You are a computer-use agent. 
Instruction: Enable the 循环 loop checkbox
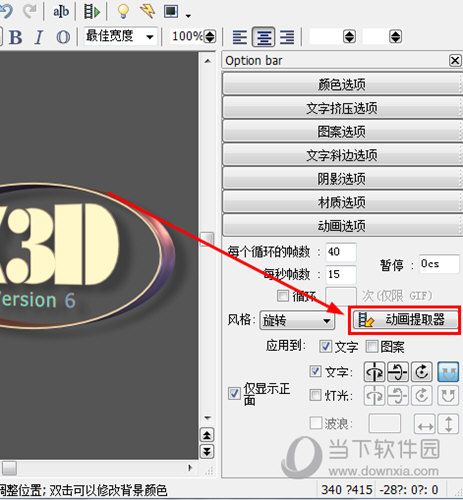[283, 296]
